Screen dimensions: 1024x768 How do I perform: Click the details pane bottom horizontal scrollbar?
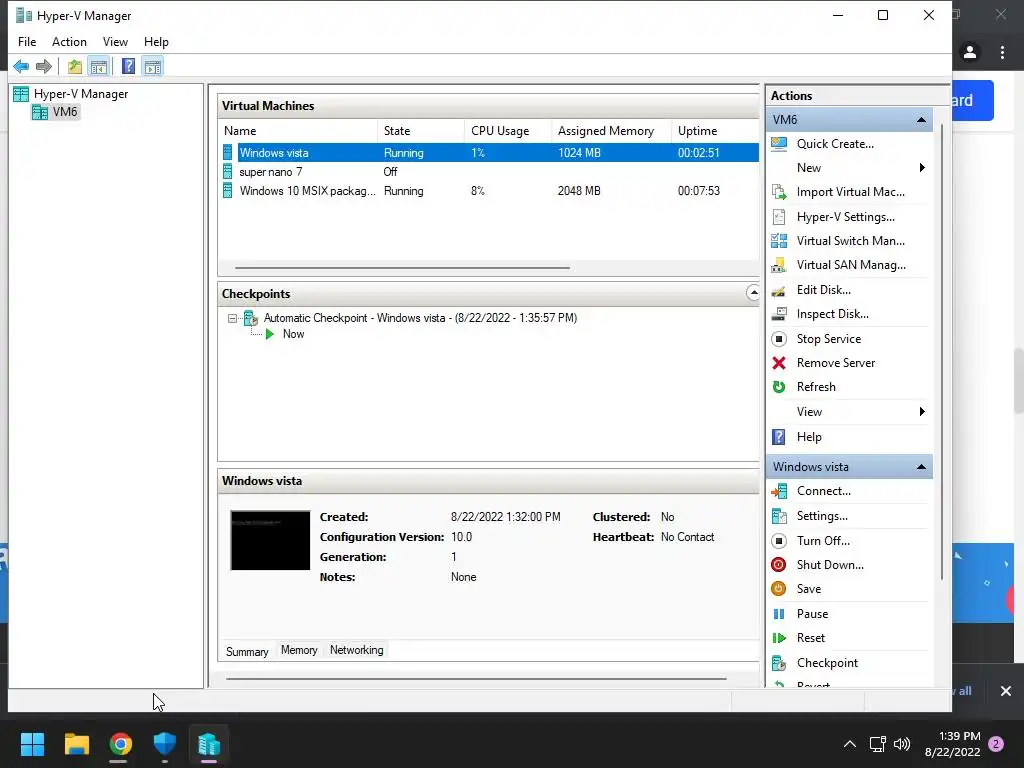point(476,679)
